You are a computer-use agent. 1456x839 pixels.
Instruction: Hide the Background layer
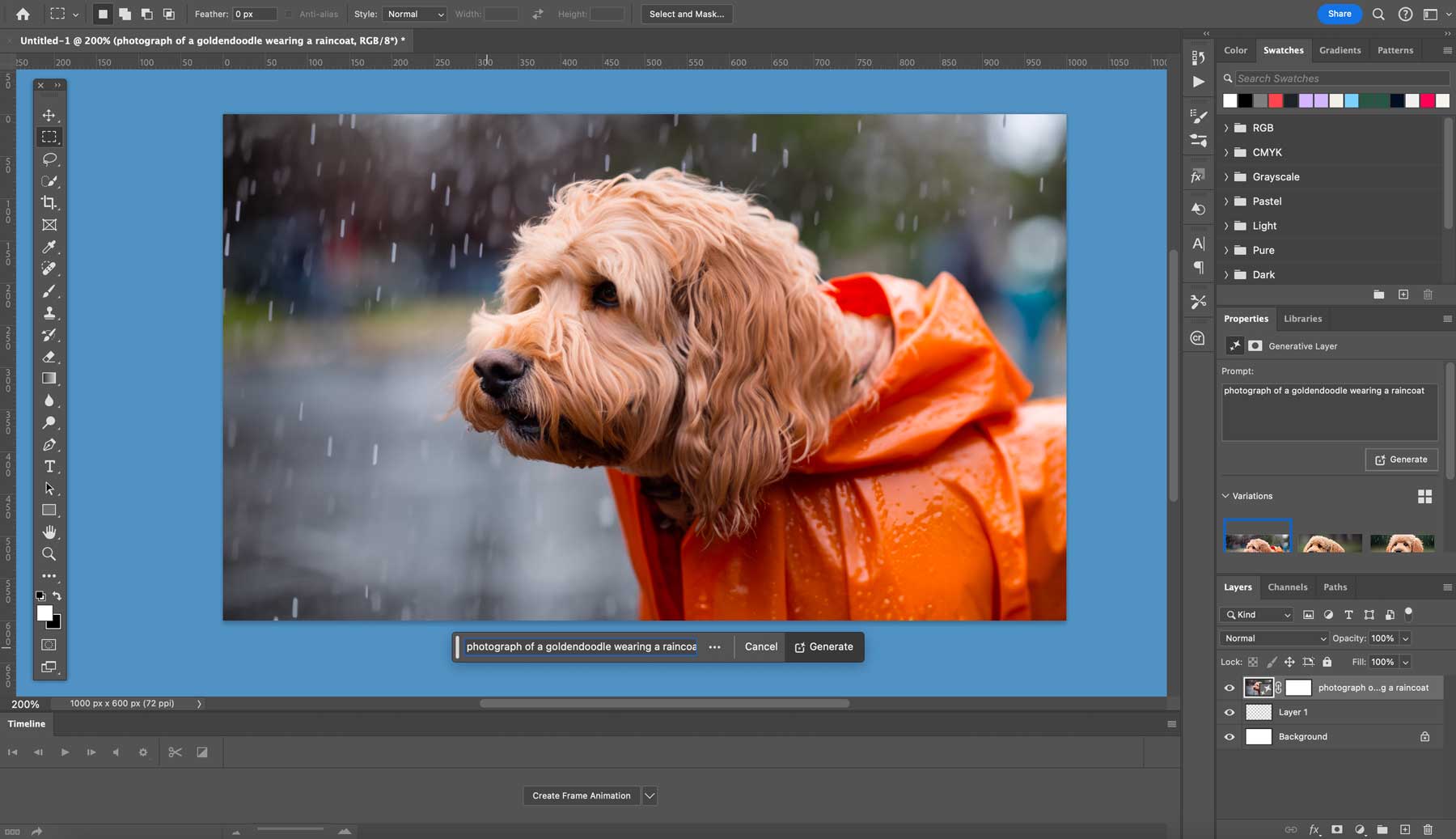(1230, 737)
